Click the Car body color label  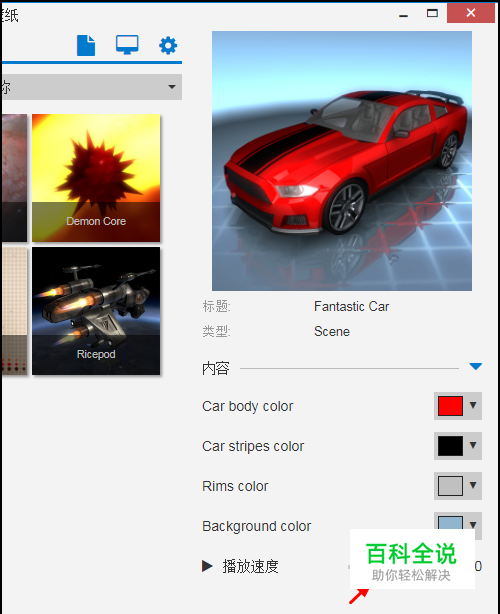pyautogui.click(x=247, y=406)
